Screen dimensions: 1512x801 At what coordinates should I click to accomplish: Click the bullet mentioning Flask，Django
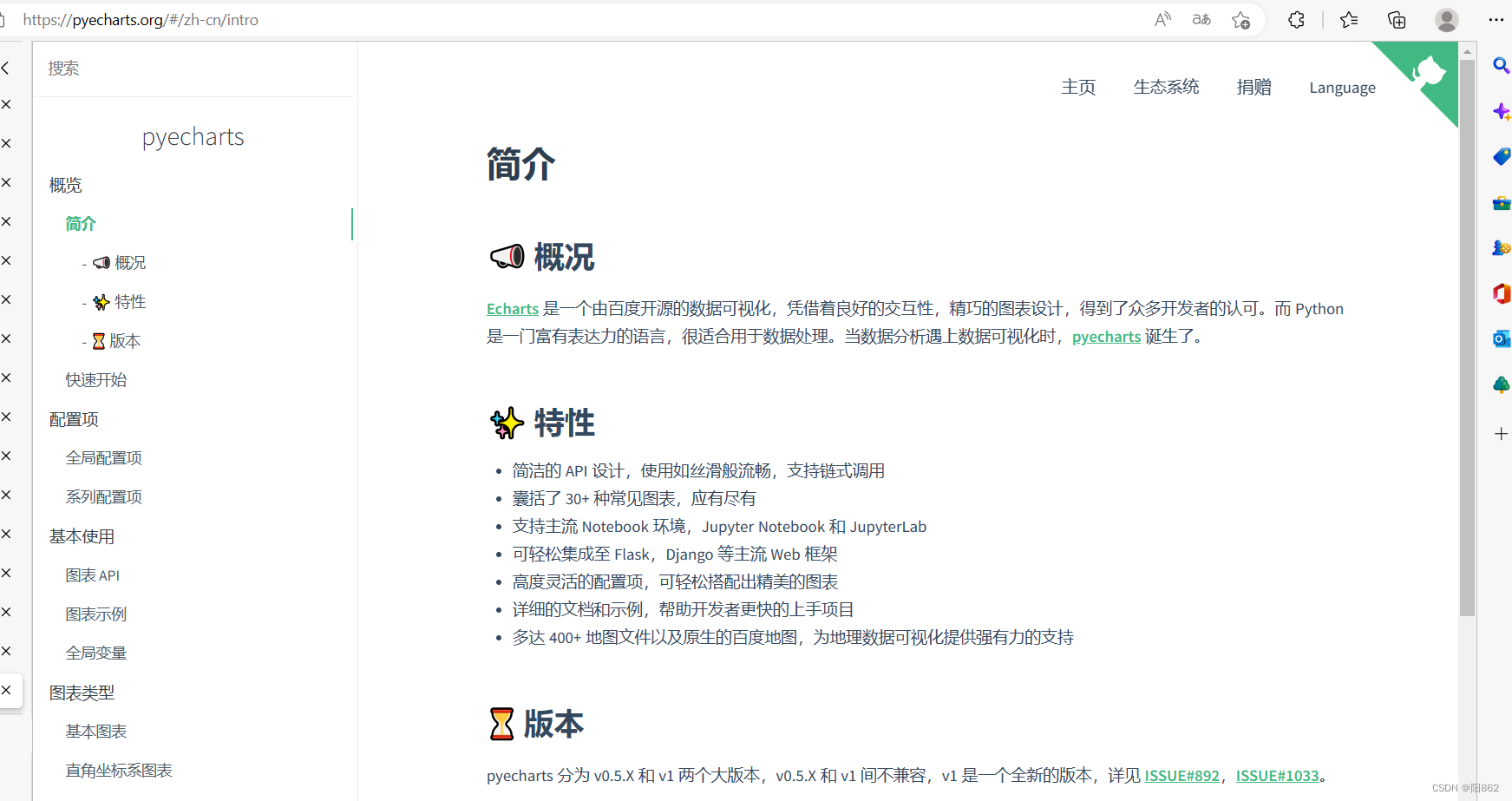coord(675,555)
